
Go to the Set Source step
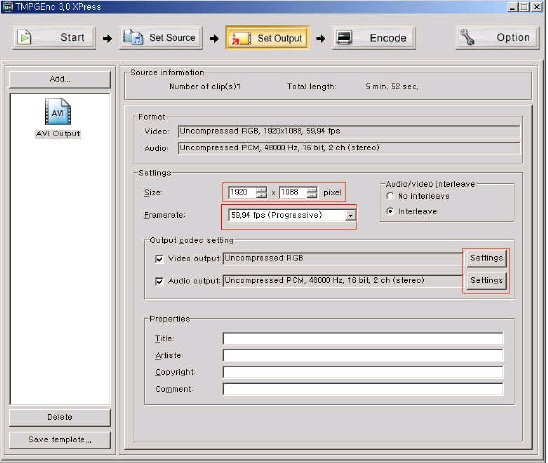161,37
